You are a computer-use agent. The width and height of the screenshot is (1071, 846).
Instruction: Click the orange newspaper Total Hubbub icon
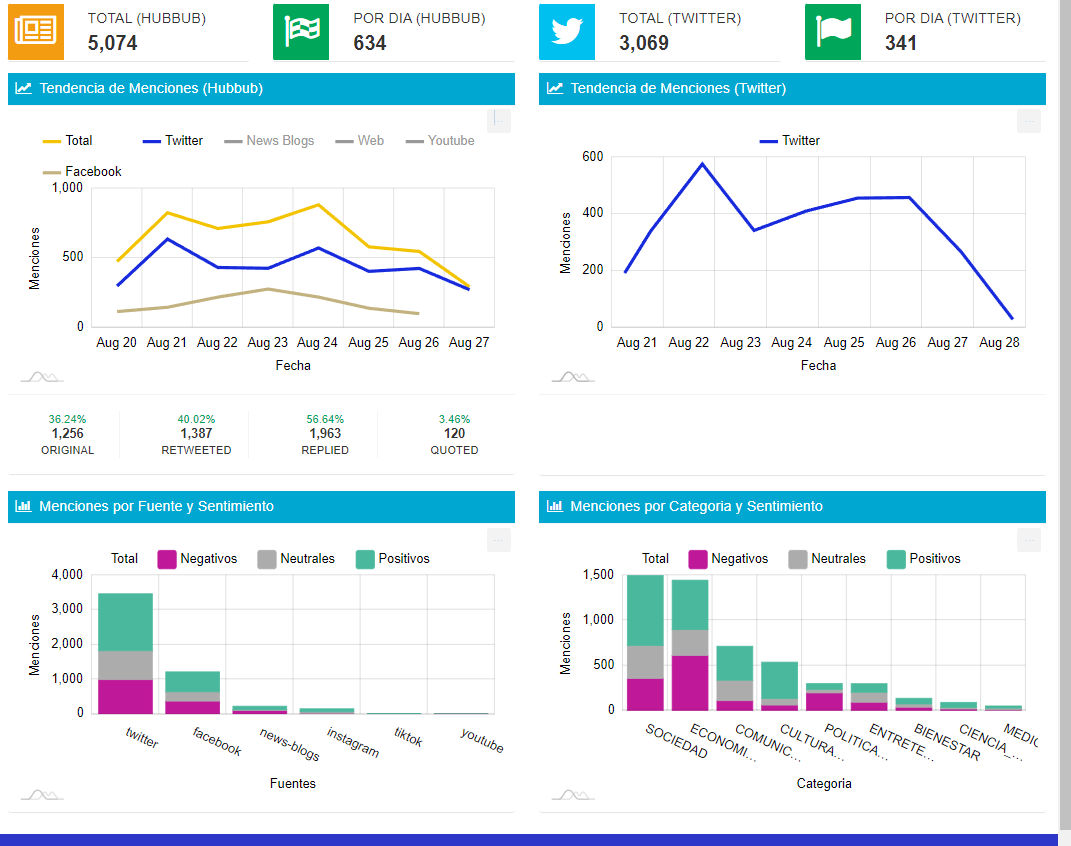click(36, 31)
